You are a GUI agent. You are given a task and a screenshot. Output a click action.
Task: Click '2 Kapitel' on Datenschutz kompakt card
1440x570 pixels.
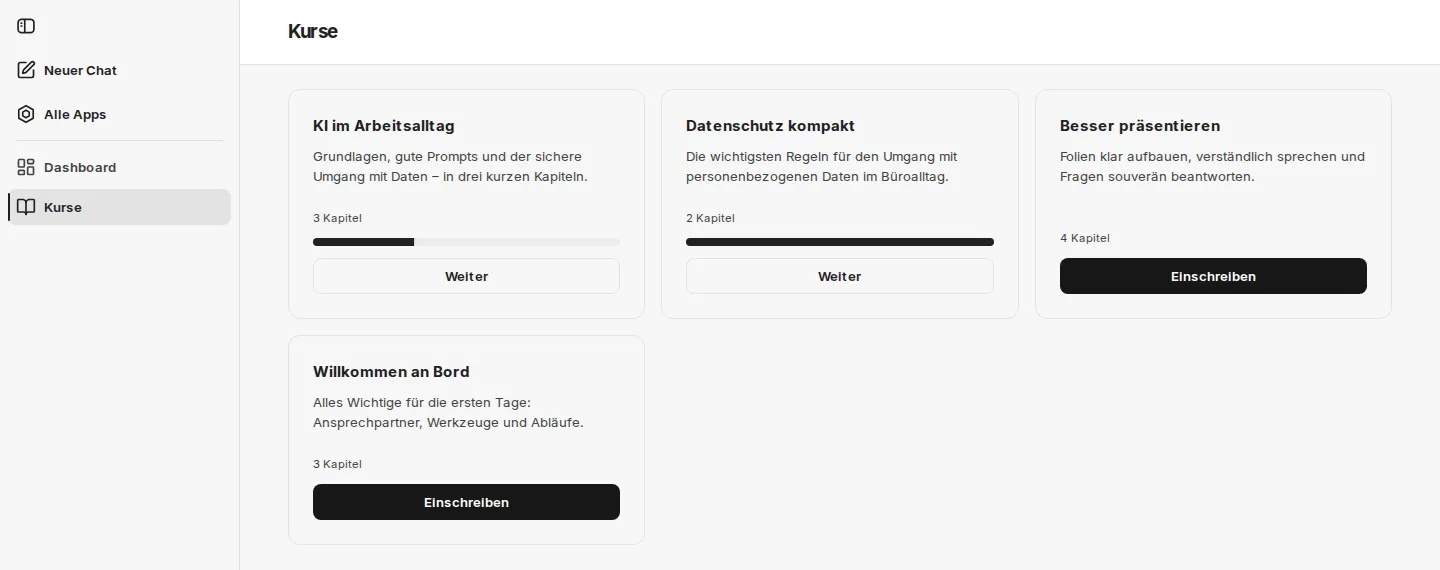click(x=710, y=218)
